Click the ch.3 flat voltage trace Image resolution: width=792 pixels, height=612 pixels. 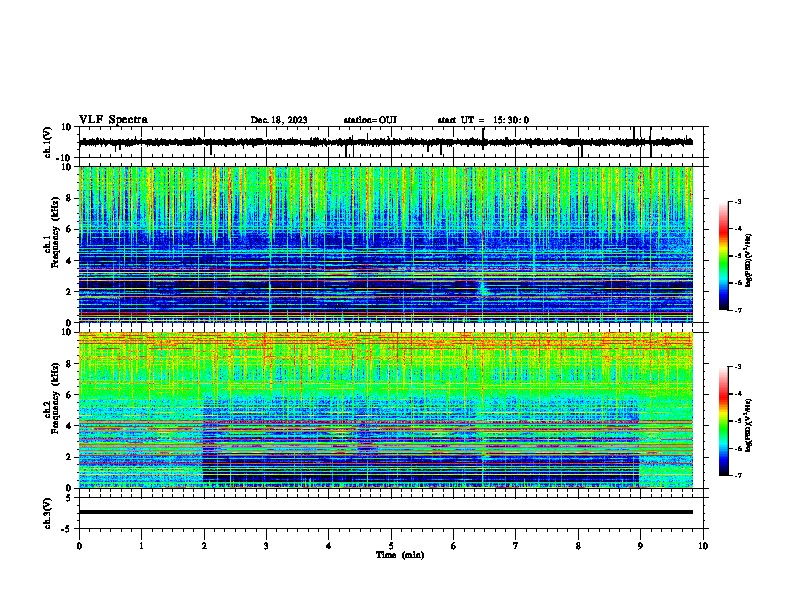click(x=386, y=512)
